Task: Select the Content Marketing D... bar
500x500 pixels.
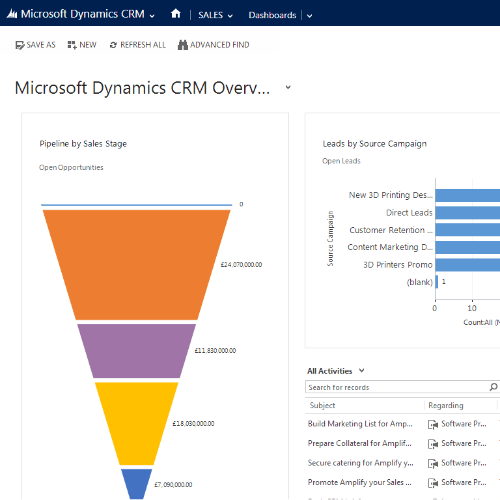Action: (x=468, y=247)
